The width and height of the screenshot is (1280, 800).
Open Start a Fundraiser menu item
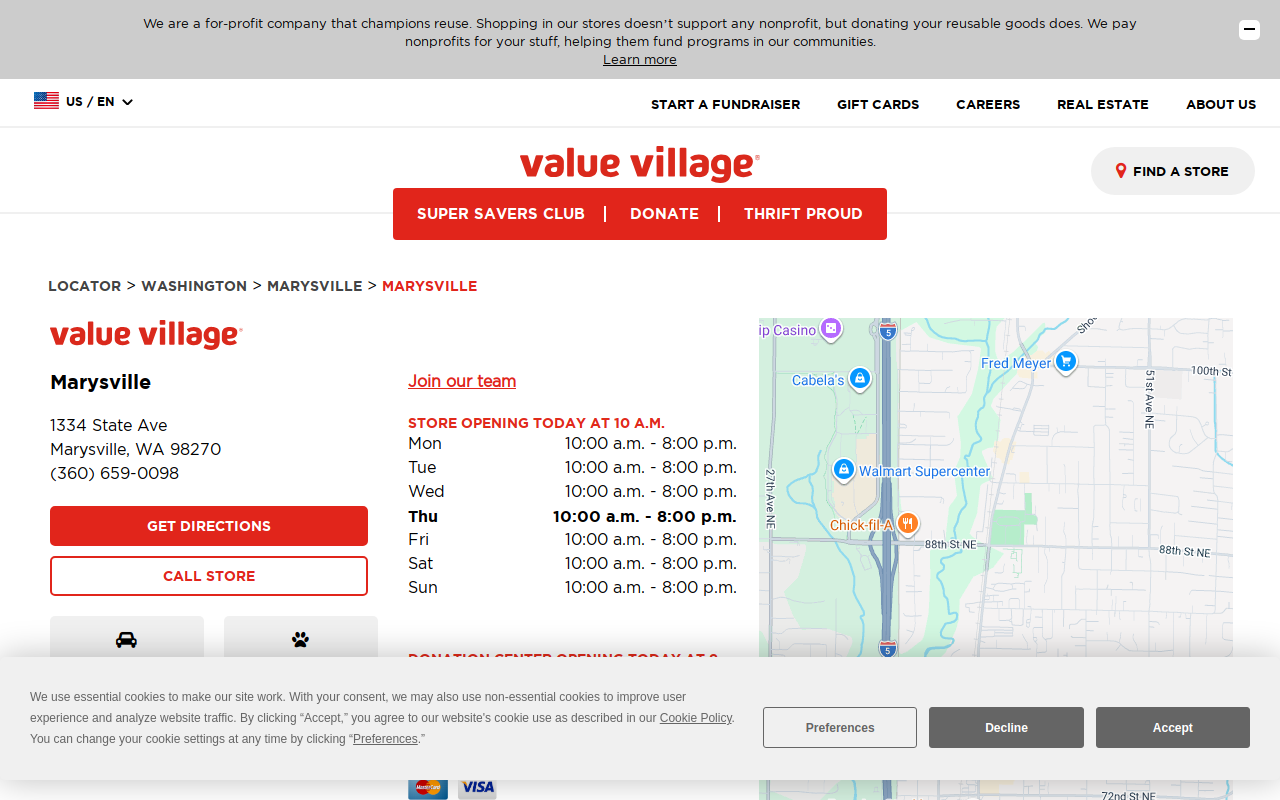[725, 104]
